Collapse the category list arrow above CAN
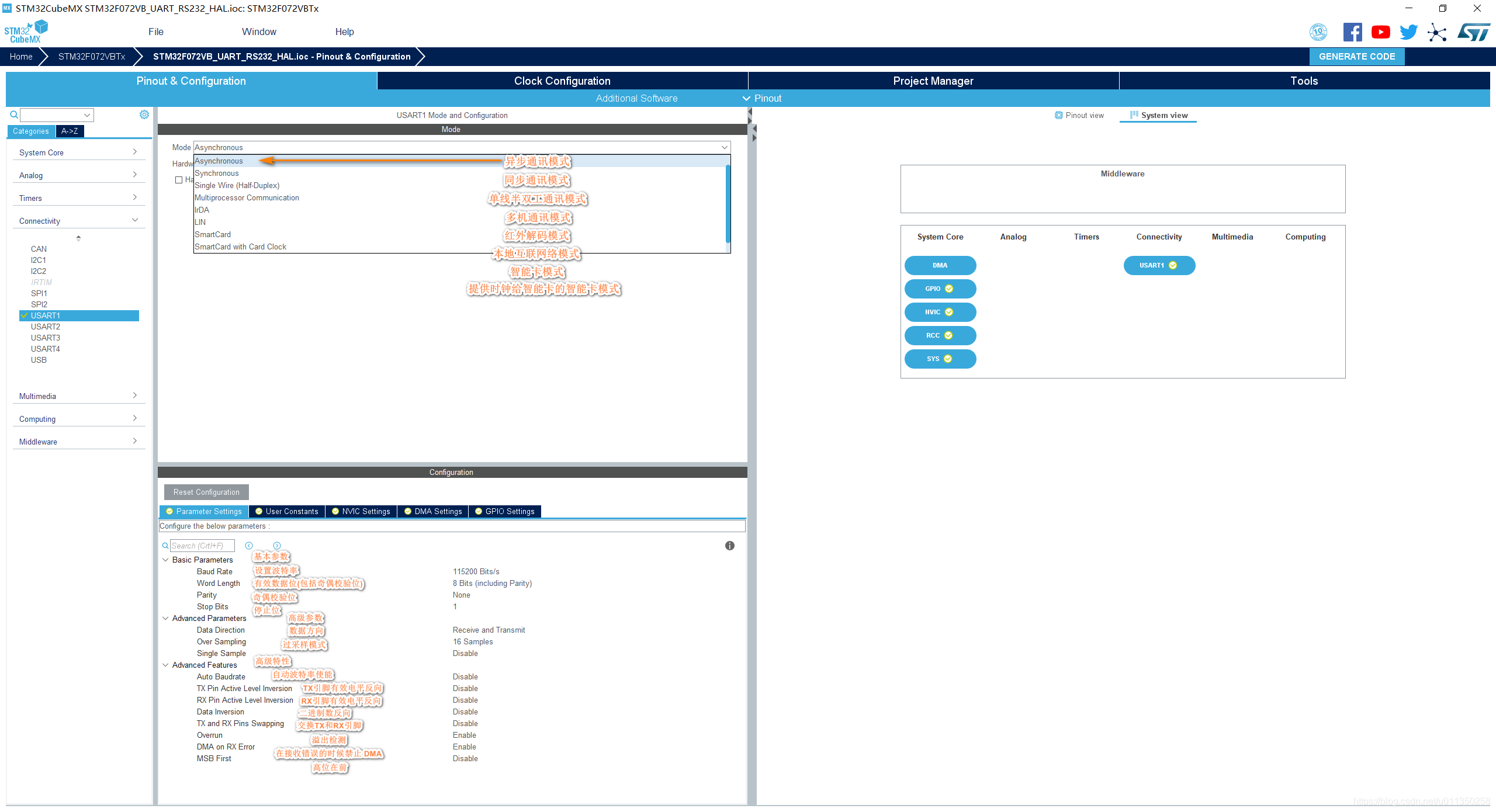This screenshot has width=1496, height=812. click(78, 238)
